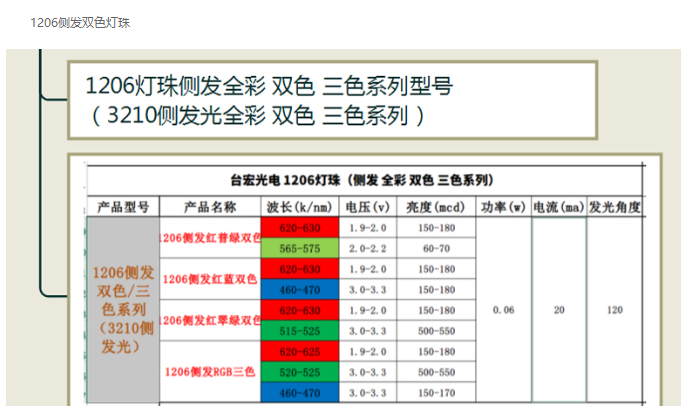Select red 620-630 cell in 红蓝双色 row
681x406 pixels.
point(300,269)
